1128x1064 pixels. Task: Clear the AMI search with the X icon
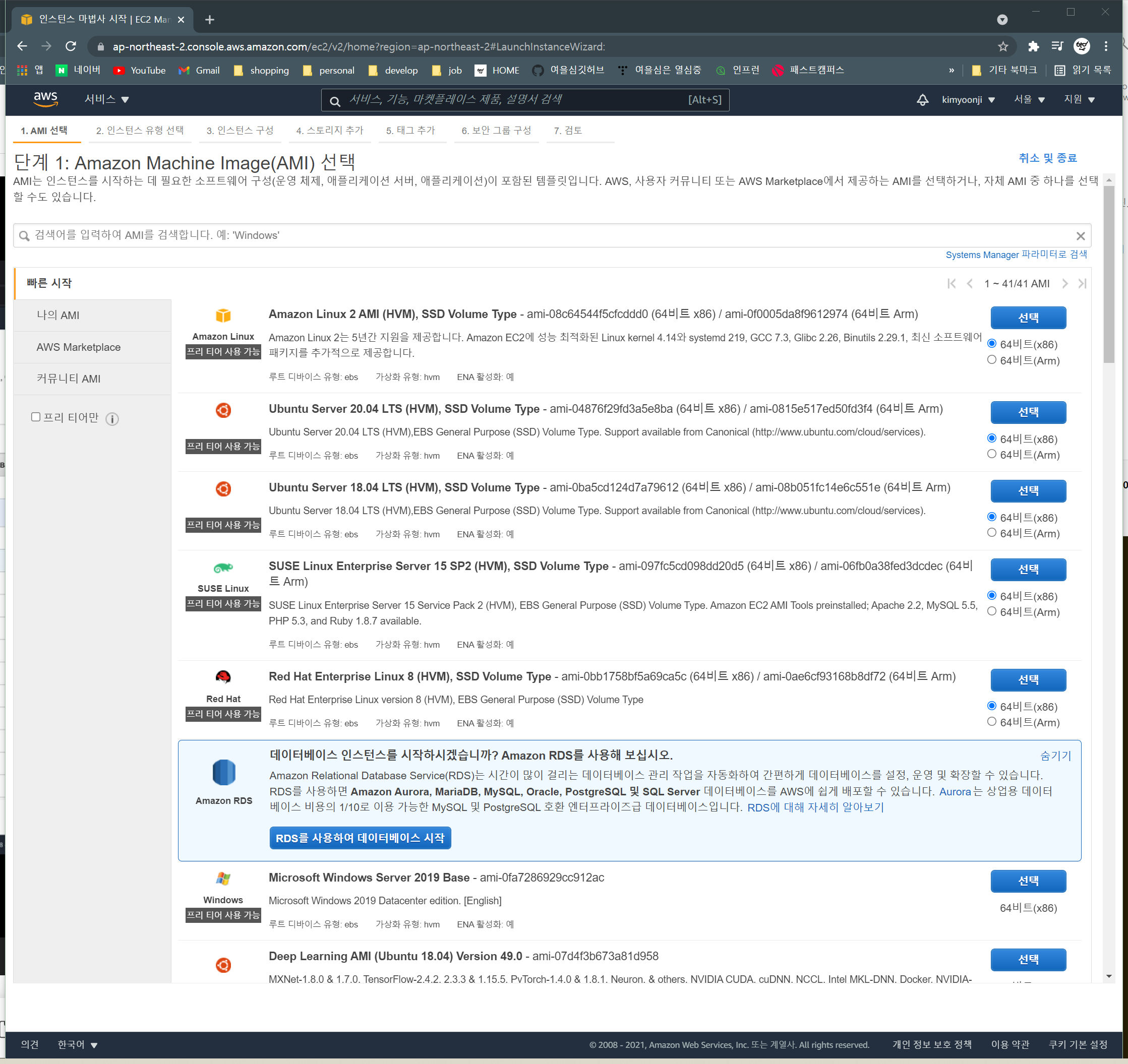coord(1080,236)
